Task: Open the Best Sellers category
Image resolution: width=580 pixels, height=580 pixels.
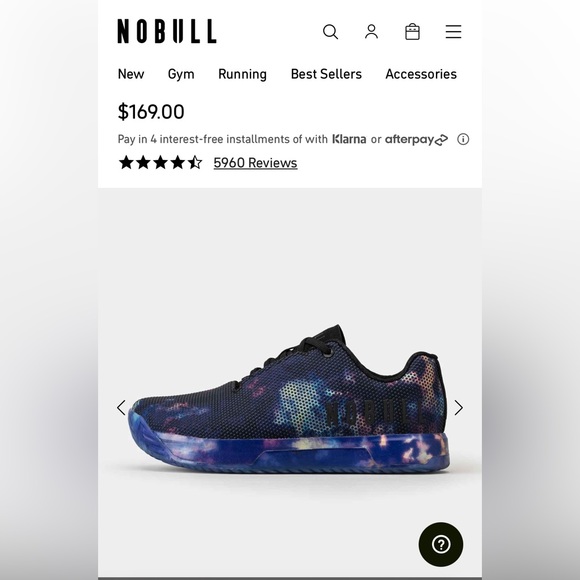Action: pyautogui.click(x=326, y=74)
